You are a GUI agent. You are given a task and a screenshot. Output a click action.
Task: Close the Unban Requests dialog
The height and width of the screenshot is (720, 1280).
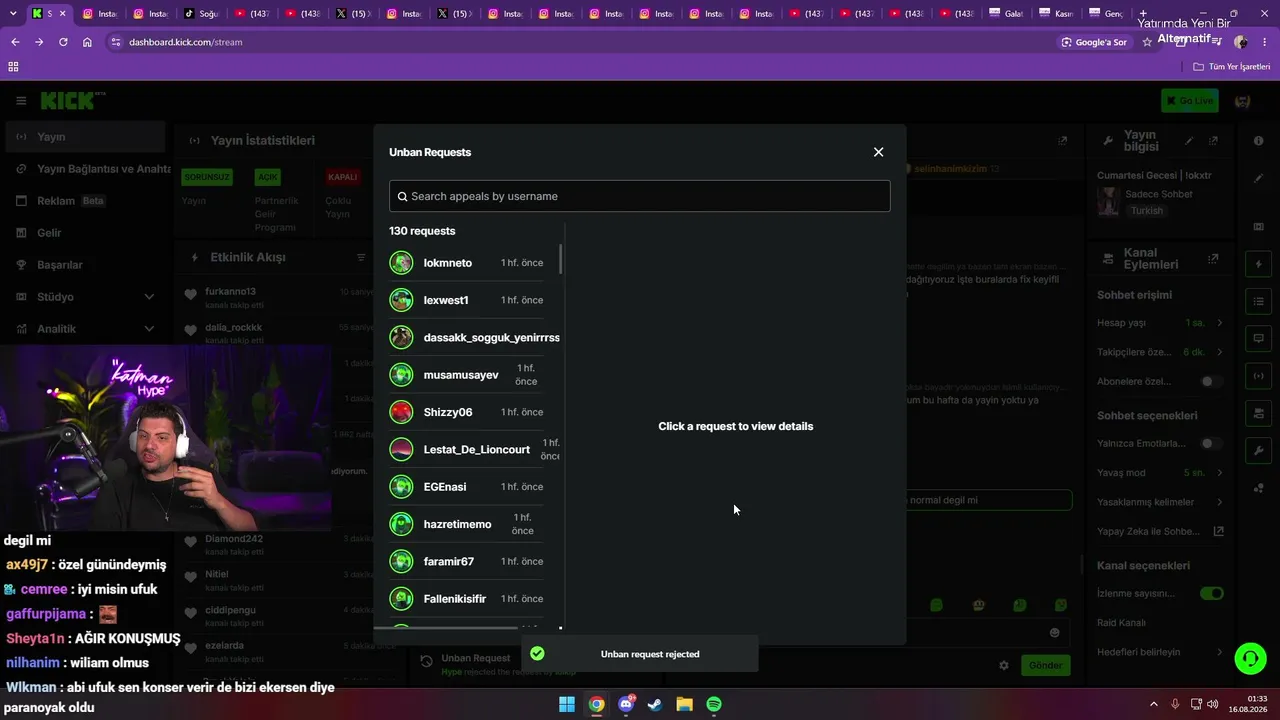point(878,152)
